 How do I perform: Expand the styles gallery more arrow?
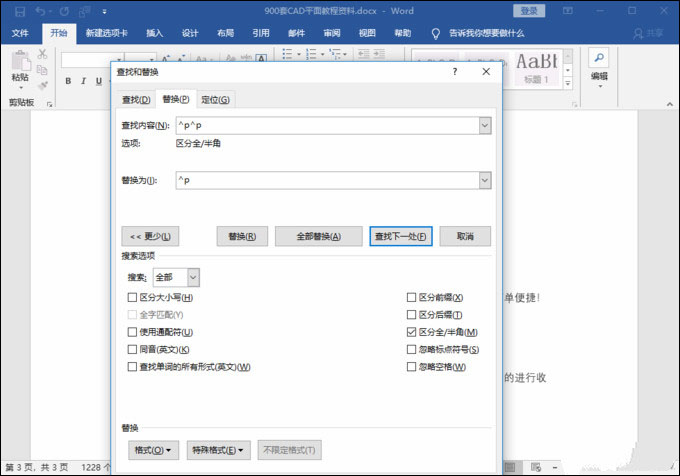click(x=568, y=84)
